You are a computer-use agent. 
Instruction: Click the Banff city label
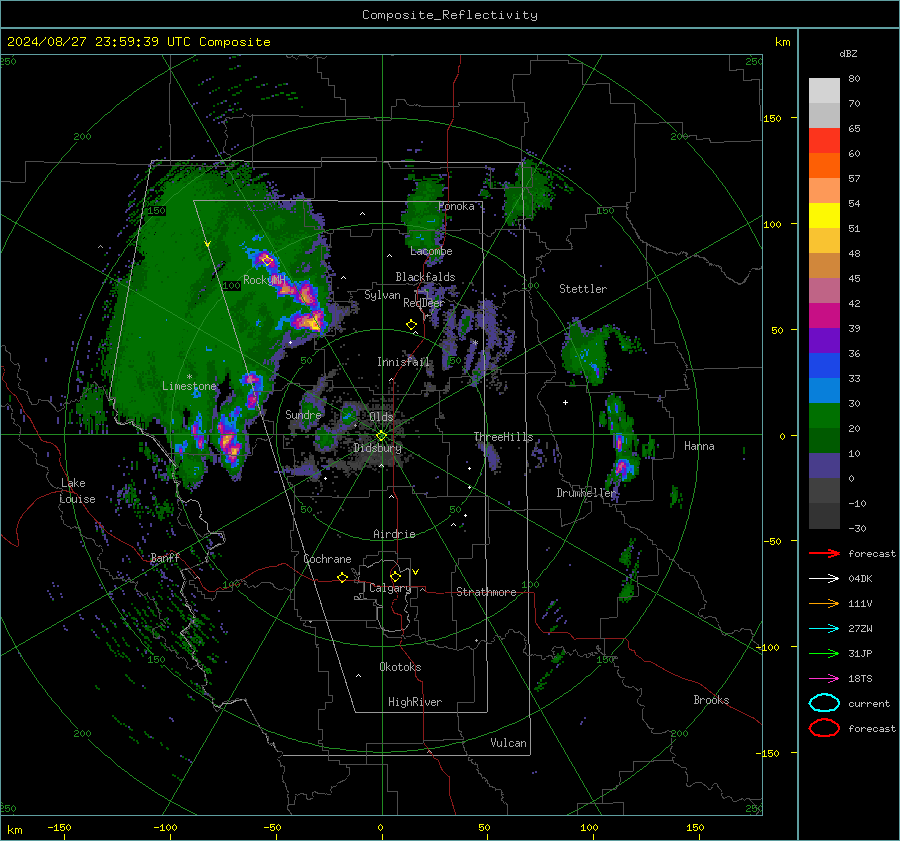tap(165, 557)
